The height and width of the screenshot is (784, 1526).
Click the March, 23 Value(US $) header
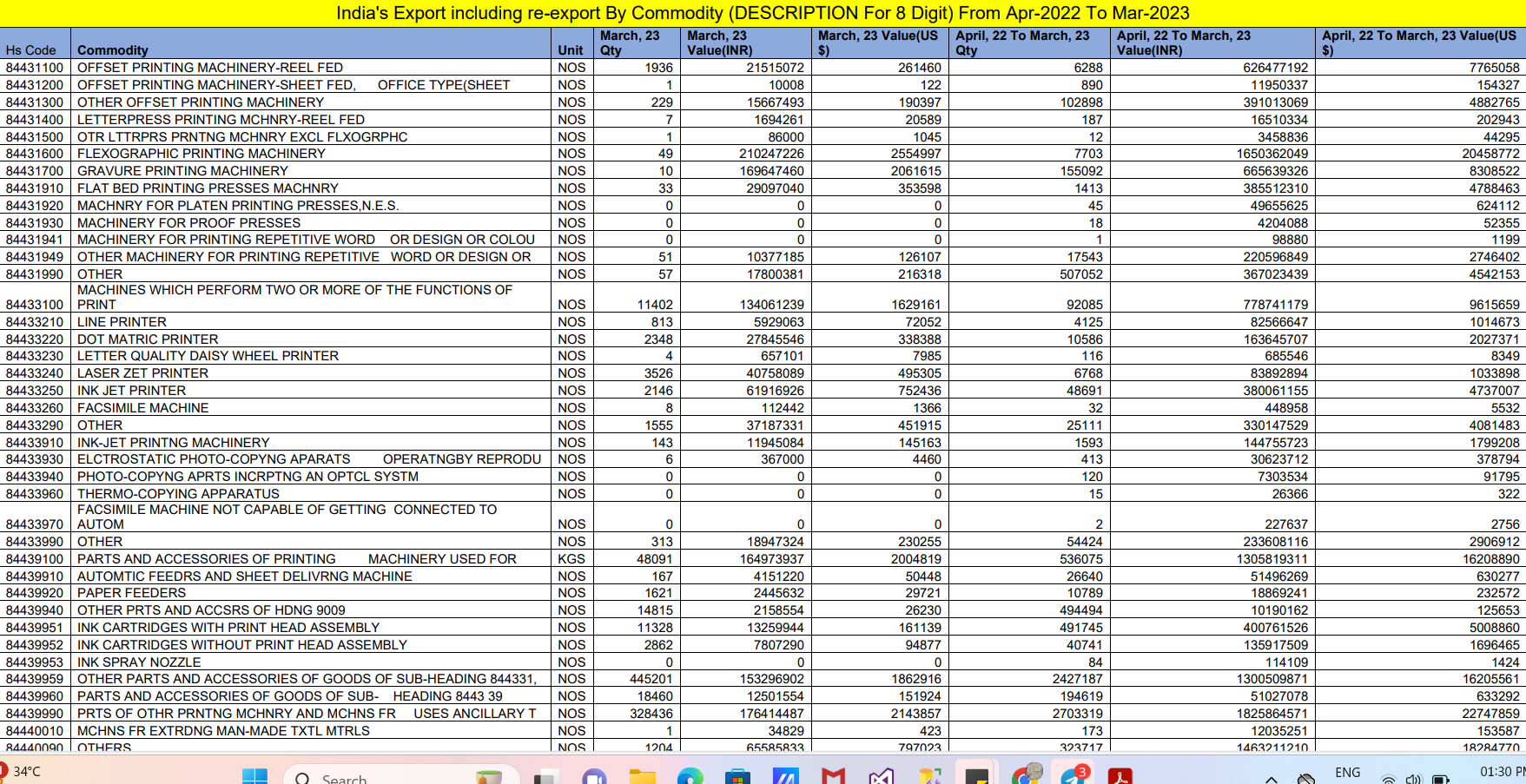pyautogui.click(x=881, y=43)
